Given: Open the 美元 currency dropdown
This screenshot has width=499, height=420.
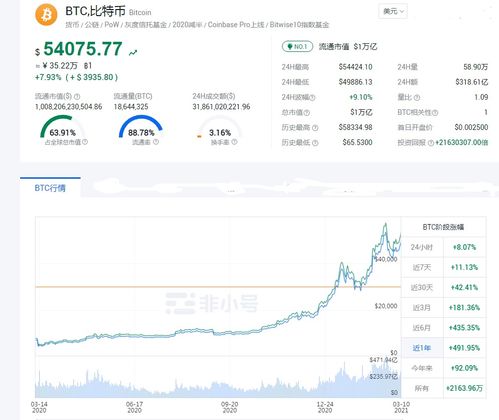Looking at the screenshot, I should point(393,11).
